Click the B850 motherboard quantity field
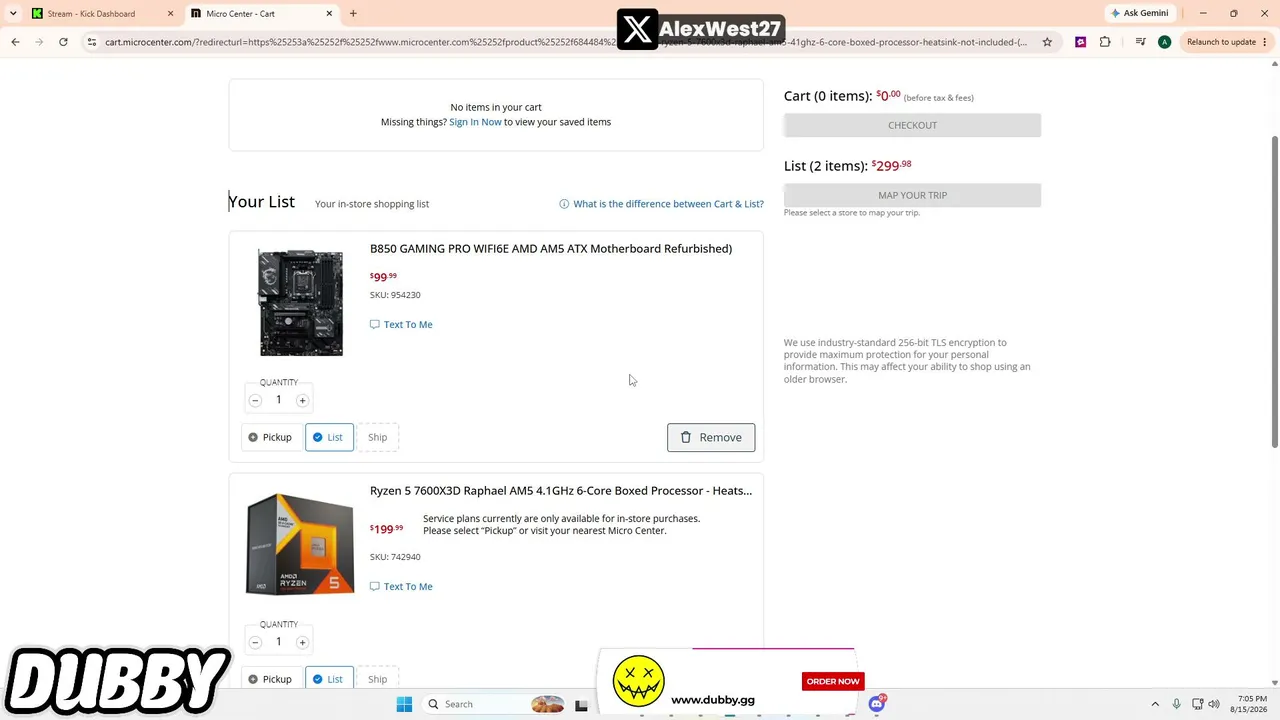This screenshot has height=720, width=1280. [x=279, y=400]
